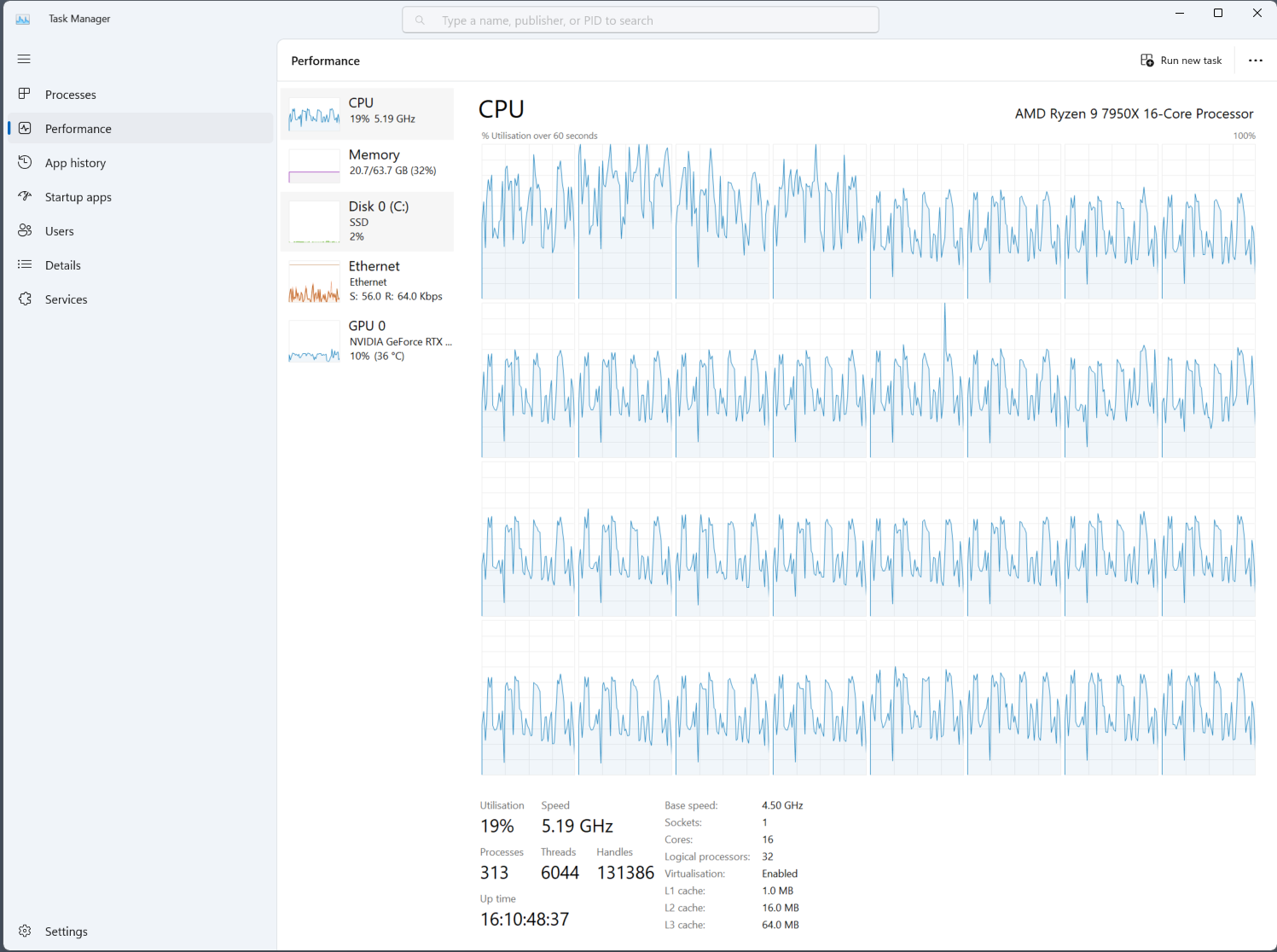This screenshot has width=1277, height=952.
Task: Click the GPU 0 mini graph thumbnail
Action: pos(314,340)
